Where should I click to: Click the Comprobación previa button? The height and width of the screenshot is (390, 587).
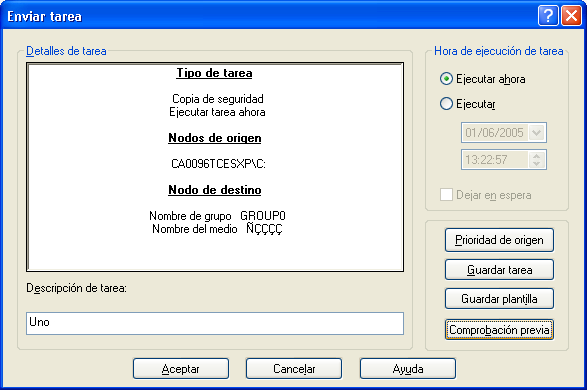pyautogui.click(x=499, y=330)
